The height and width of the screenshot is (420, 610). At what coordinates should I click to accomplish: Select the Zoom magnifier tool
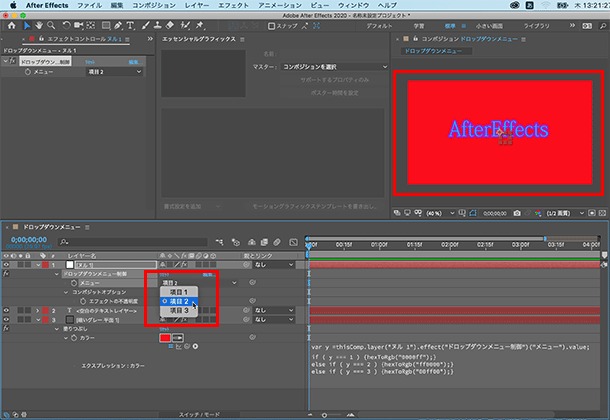[x=51, y=26]
